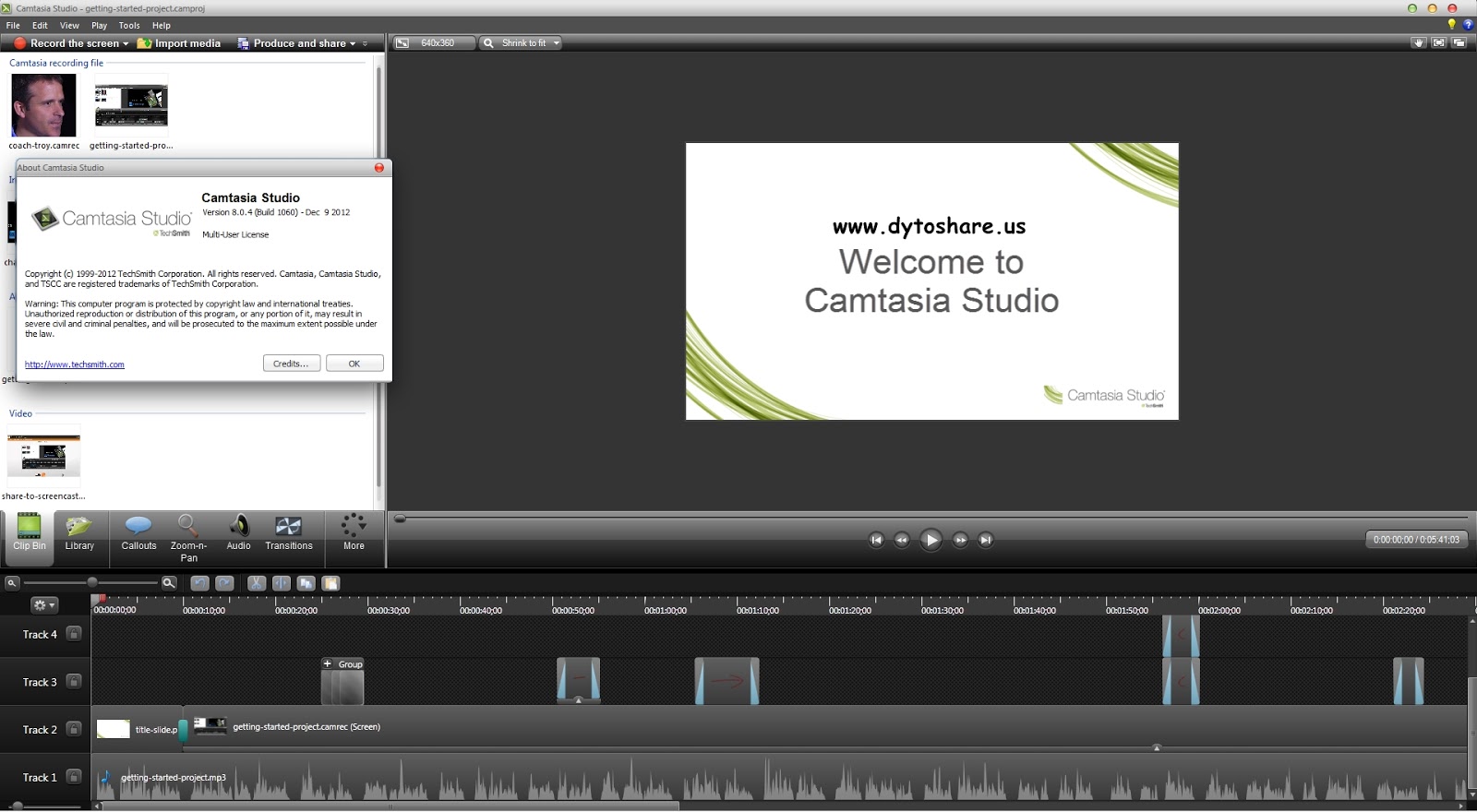This screenshot has width=1477, height=812.
Task: Select the getting-started-project recording thumbnail
Action: pyautogui.click(x=131, y=105)
